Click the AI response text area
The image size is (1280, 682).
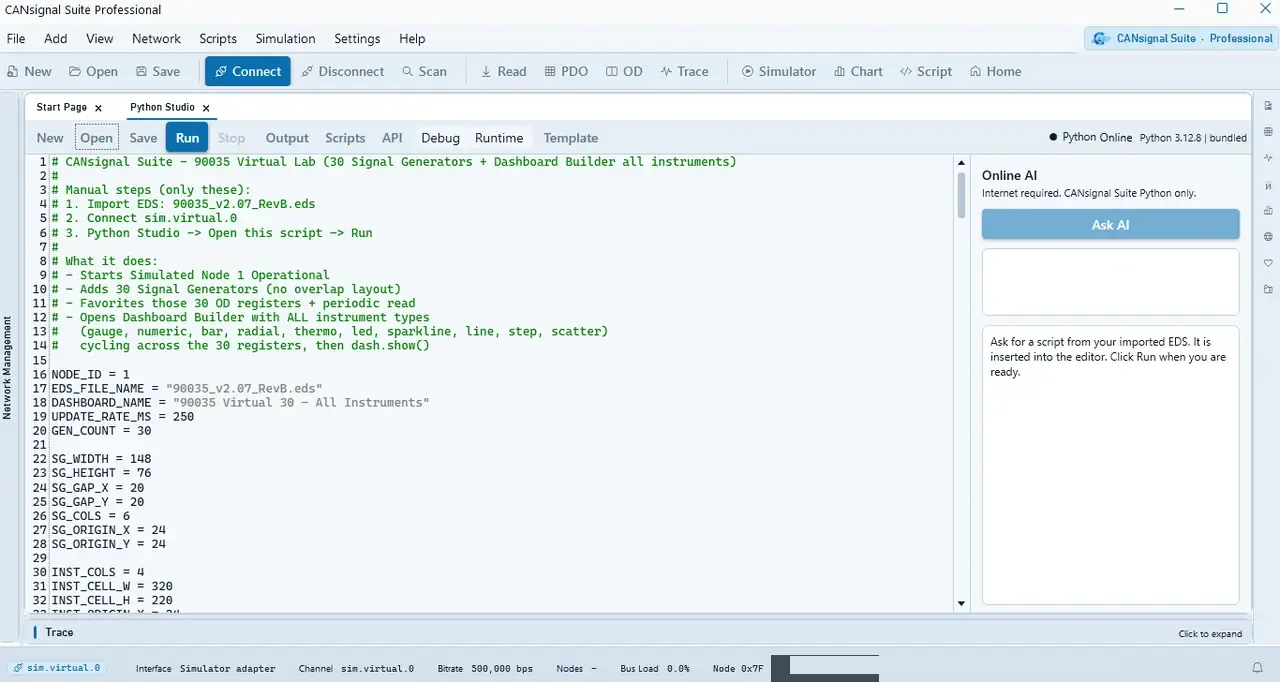click(1110, 464)
